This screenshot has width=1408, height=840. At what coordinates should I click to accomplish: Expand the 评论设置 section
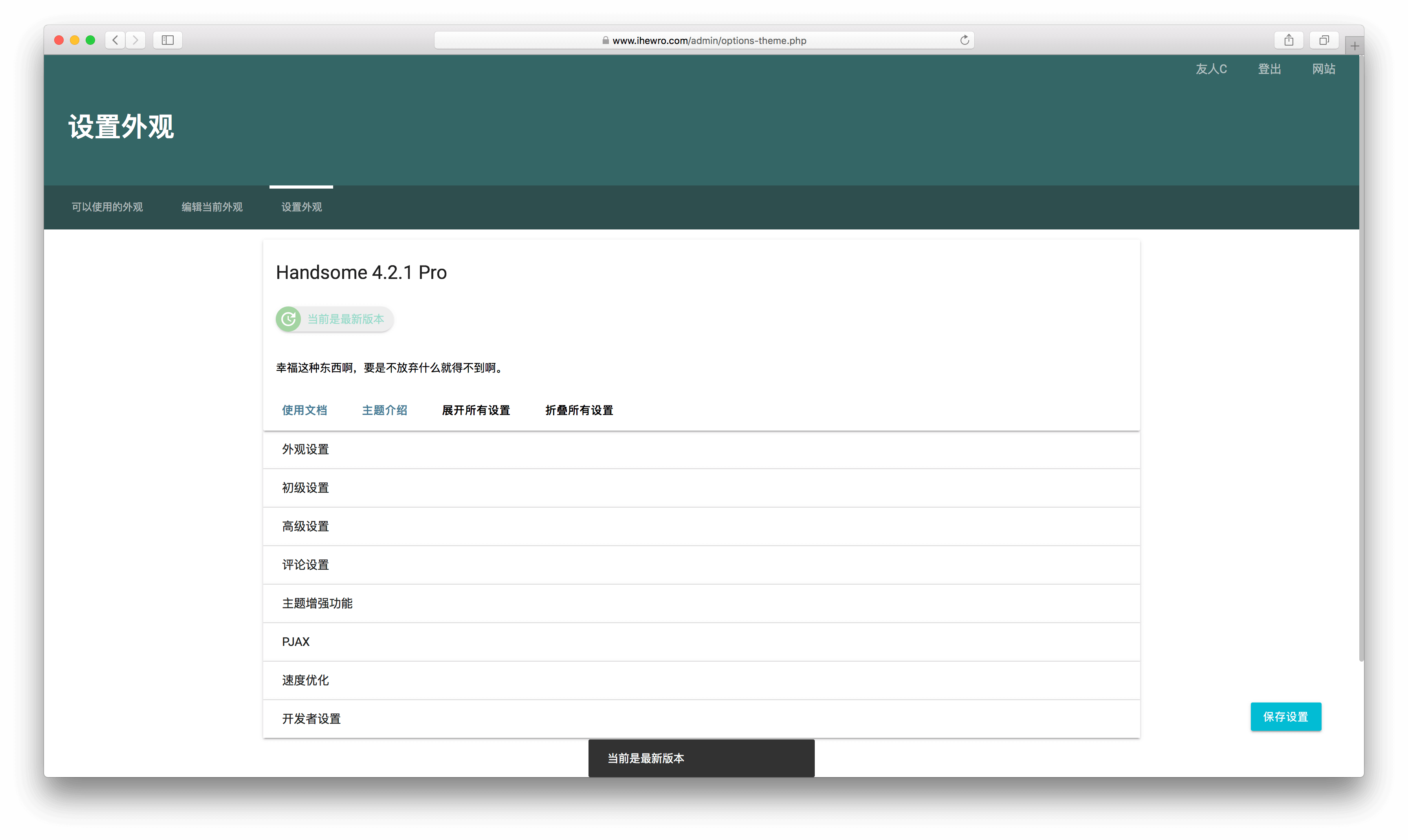tap(701, 565)
